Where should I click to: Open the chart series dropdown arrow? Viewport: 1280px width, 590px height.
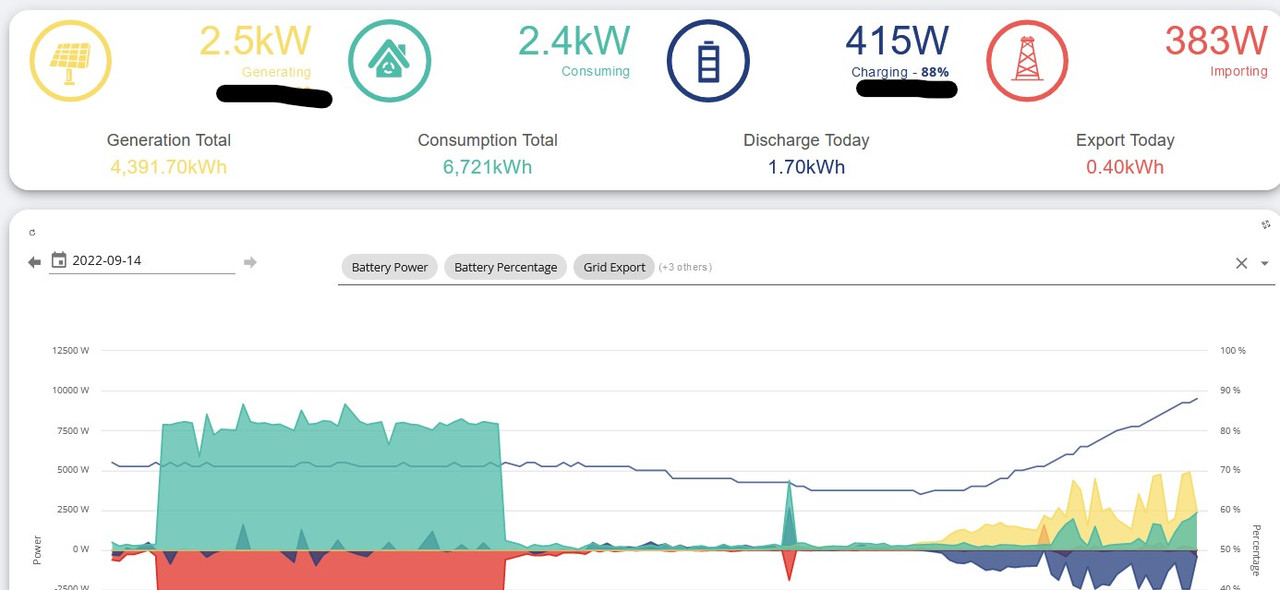[1265, 264]
